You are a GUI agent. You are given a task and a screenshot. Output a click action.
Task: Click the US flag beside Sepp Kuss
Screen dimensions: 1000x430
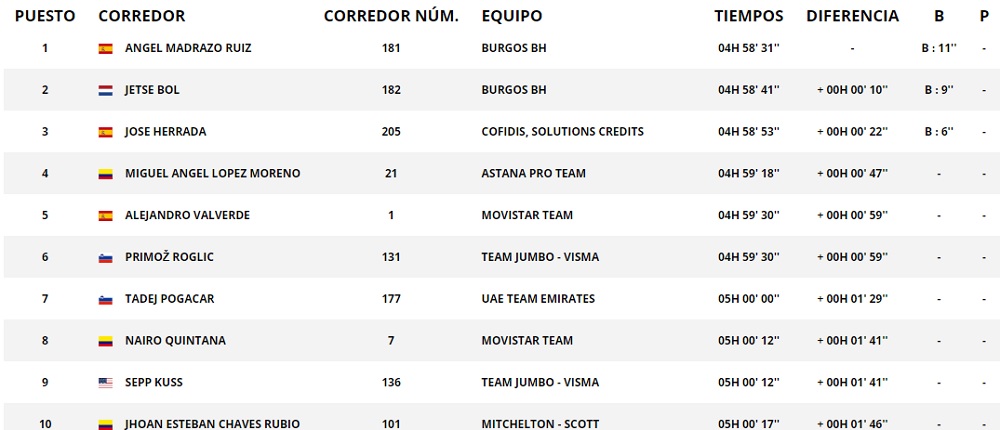click(105, 382)
